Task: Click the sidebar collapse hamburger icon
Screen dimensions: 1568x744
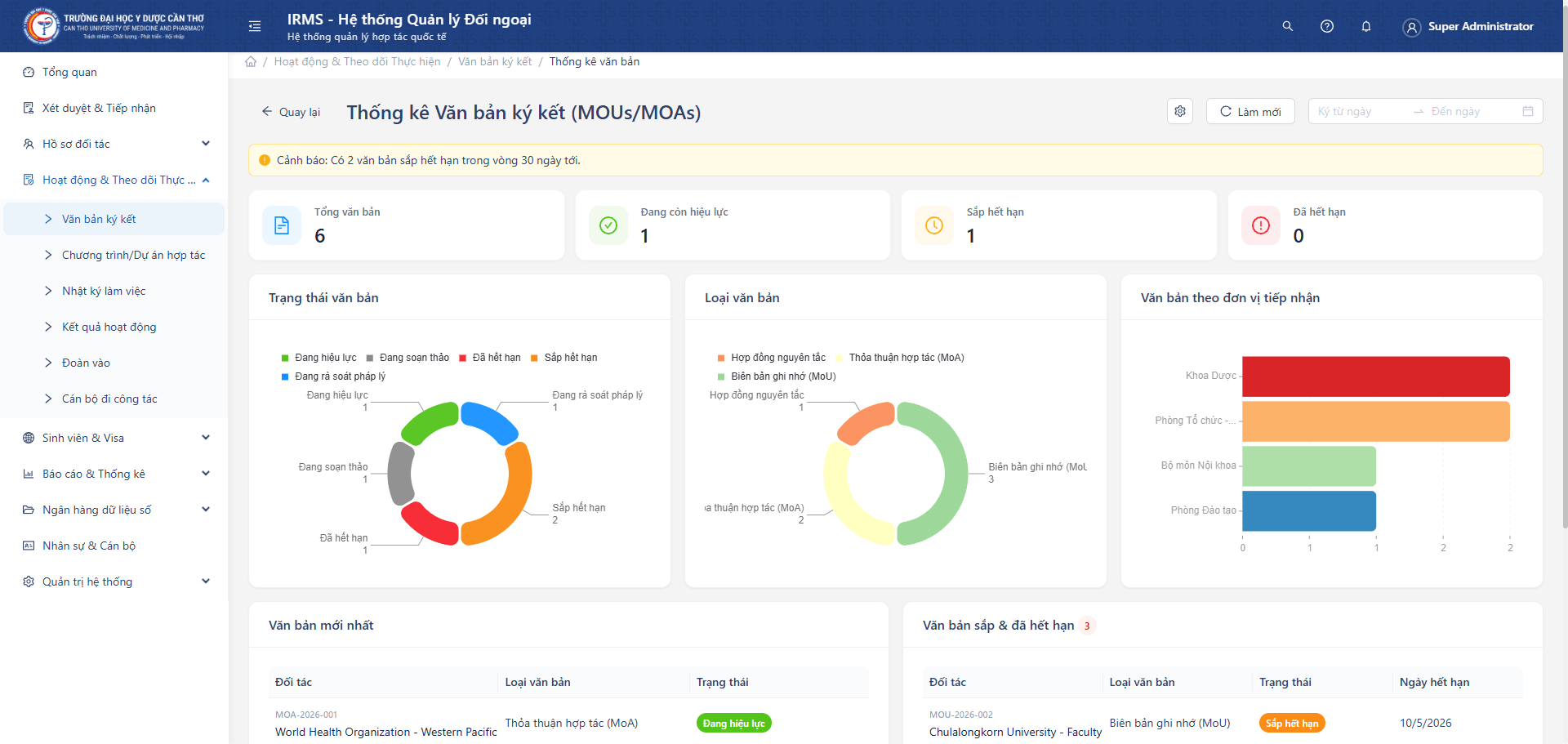Action: coord(254,26)
